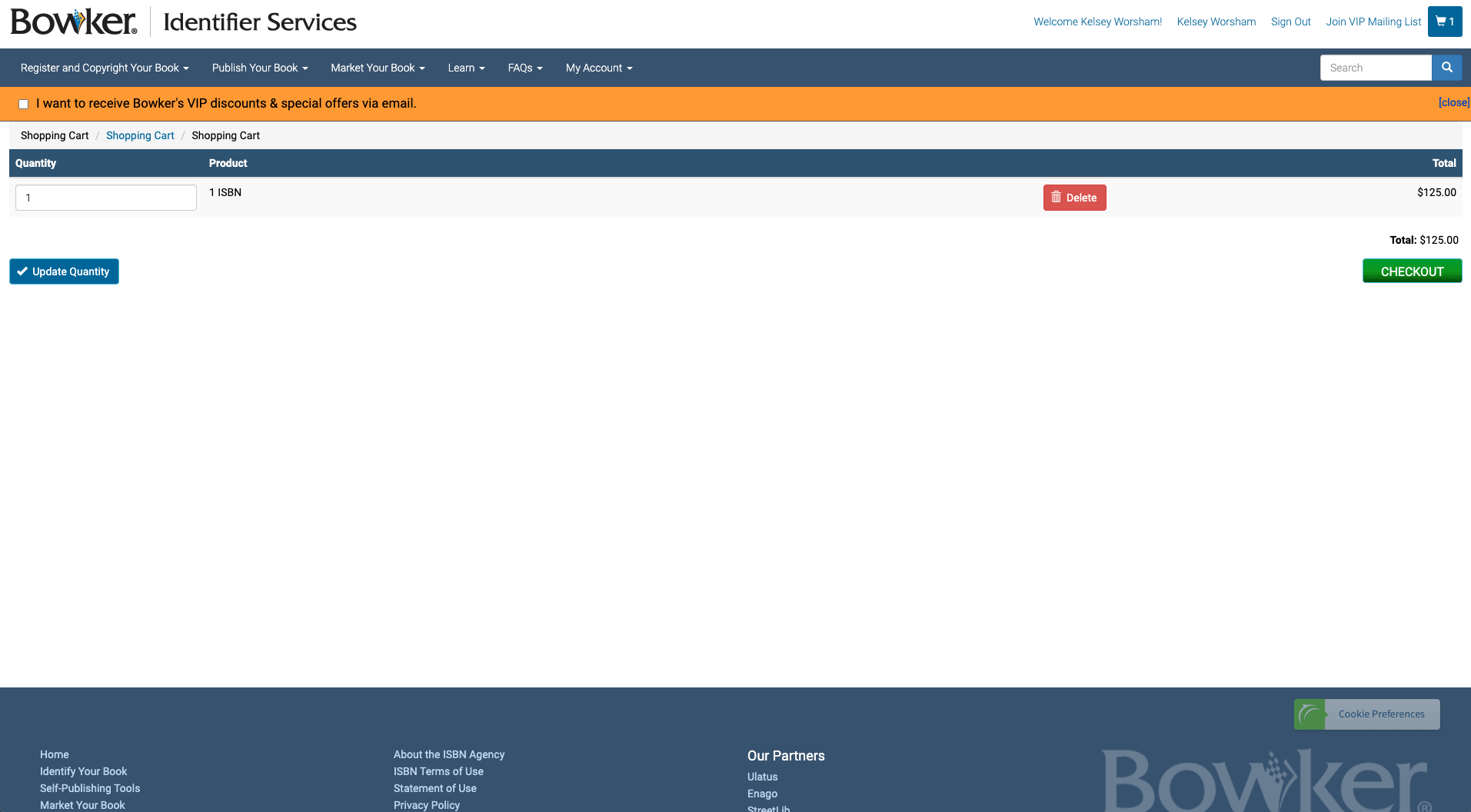Expand the Publish Your Book dropdown
This screenshot has width=1471, height=812.
click(260, 68)
